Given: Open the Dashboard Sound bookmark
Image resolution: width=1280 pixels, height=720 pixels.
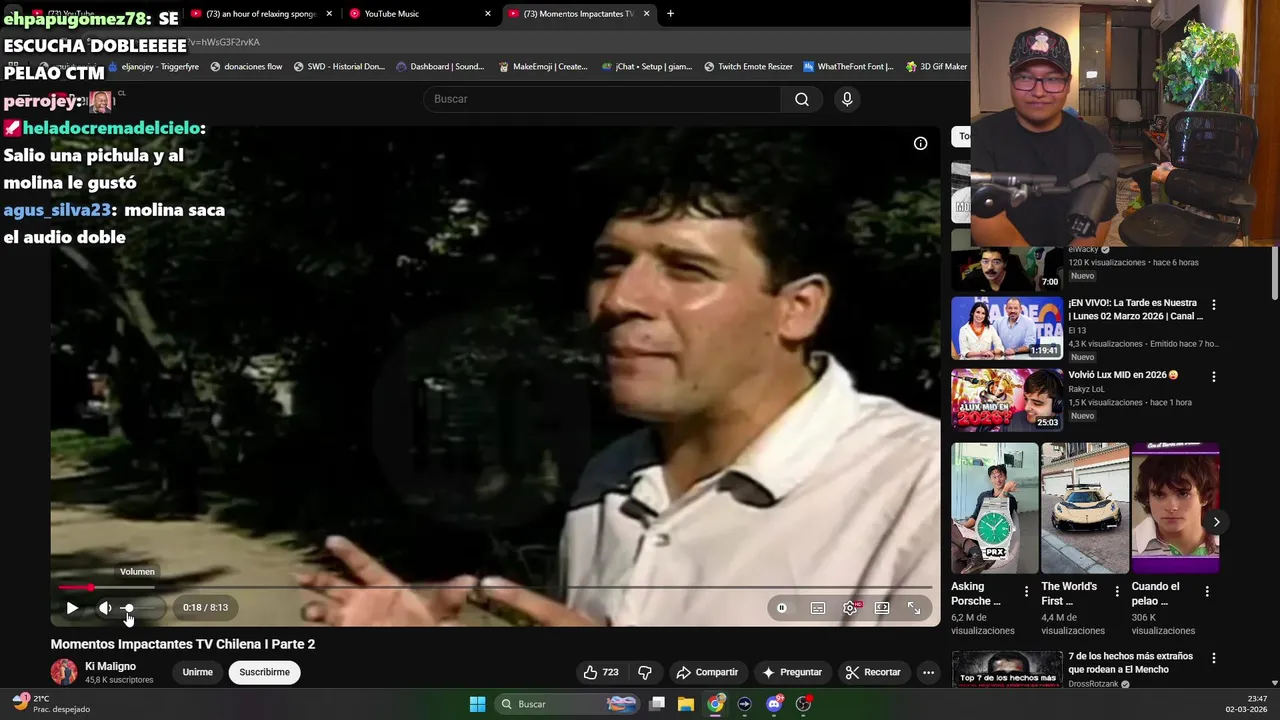Looking at the screenshot, I should pyautogui.click(x=440, y=67).
